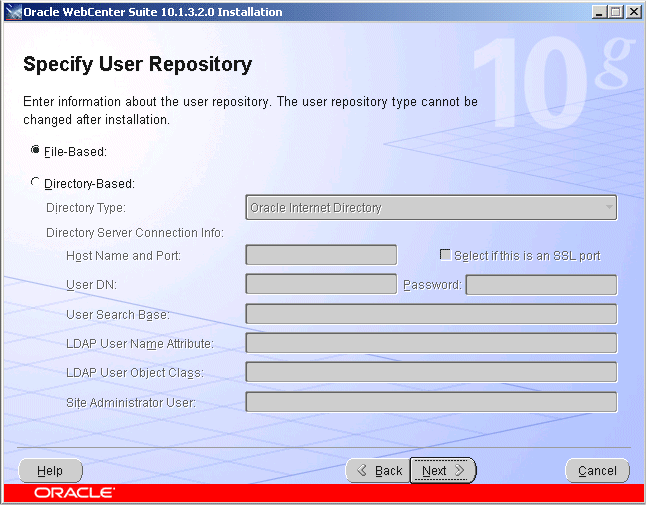Choose the Directory-Based repository option
646x505 pixels.
(35, 182)
